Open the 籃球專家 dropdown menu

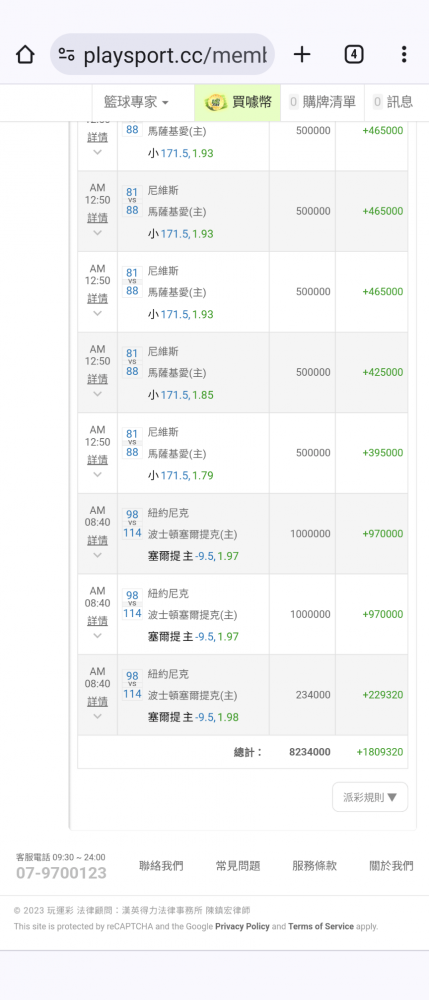pos(136,102)
